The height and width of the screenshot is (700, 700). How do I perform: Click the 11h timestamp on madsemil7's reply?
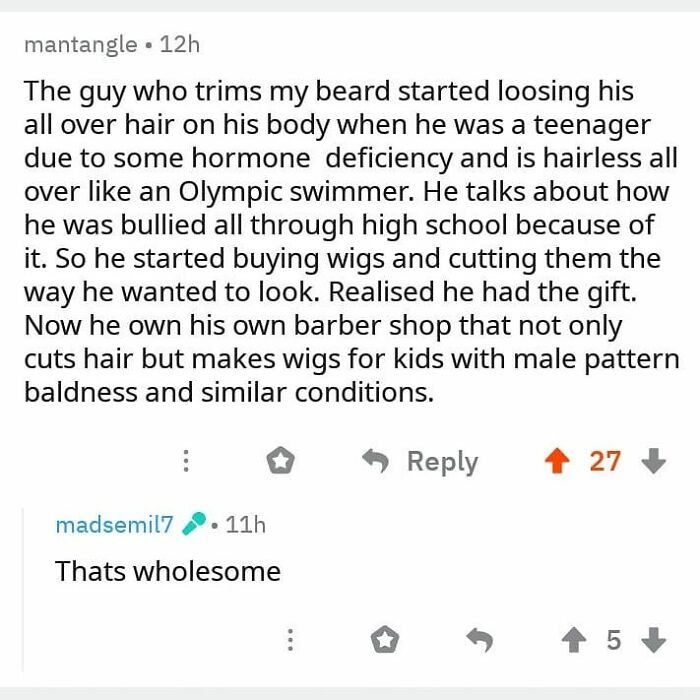tap(246, 524)
